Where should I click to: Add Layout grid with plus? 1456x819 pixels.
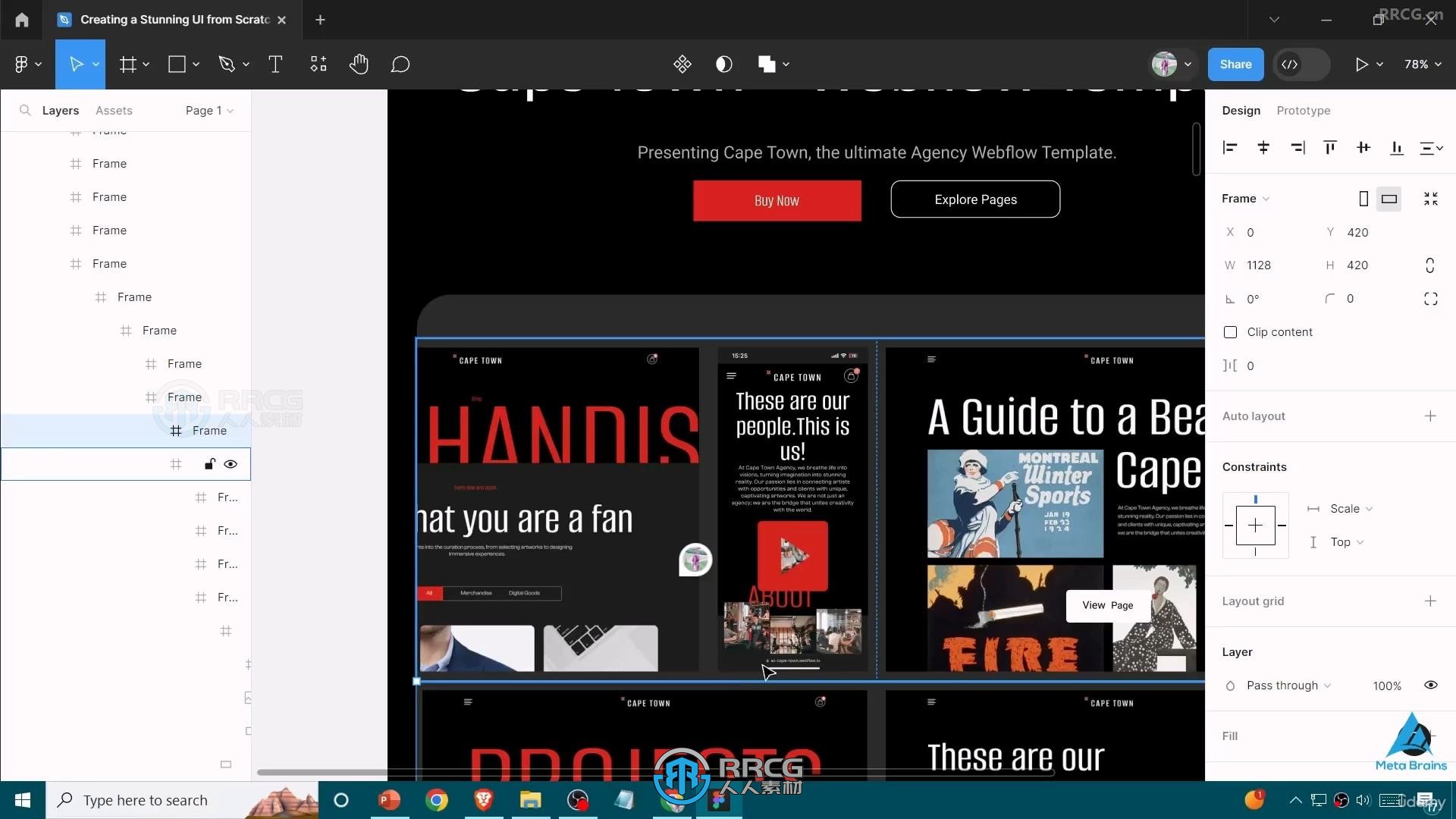click(x=1430, y=601)
